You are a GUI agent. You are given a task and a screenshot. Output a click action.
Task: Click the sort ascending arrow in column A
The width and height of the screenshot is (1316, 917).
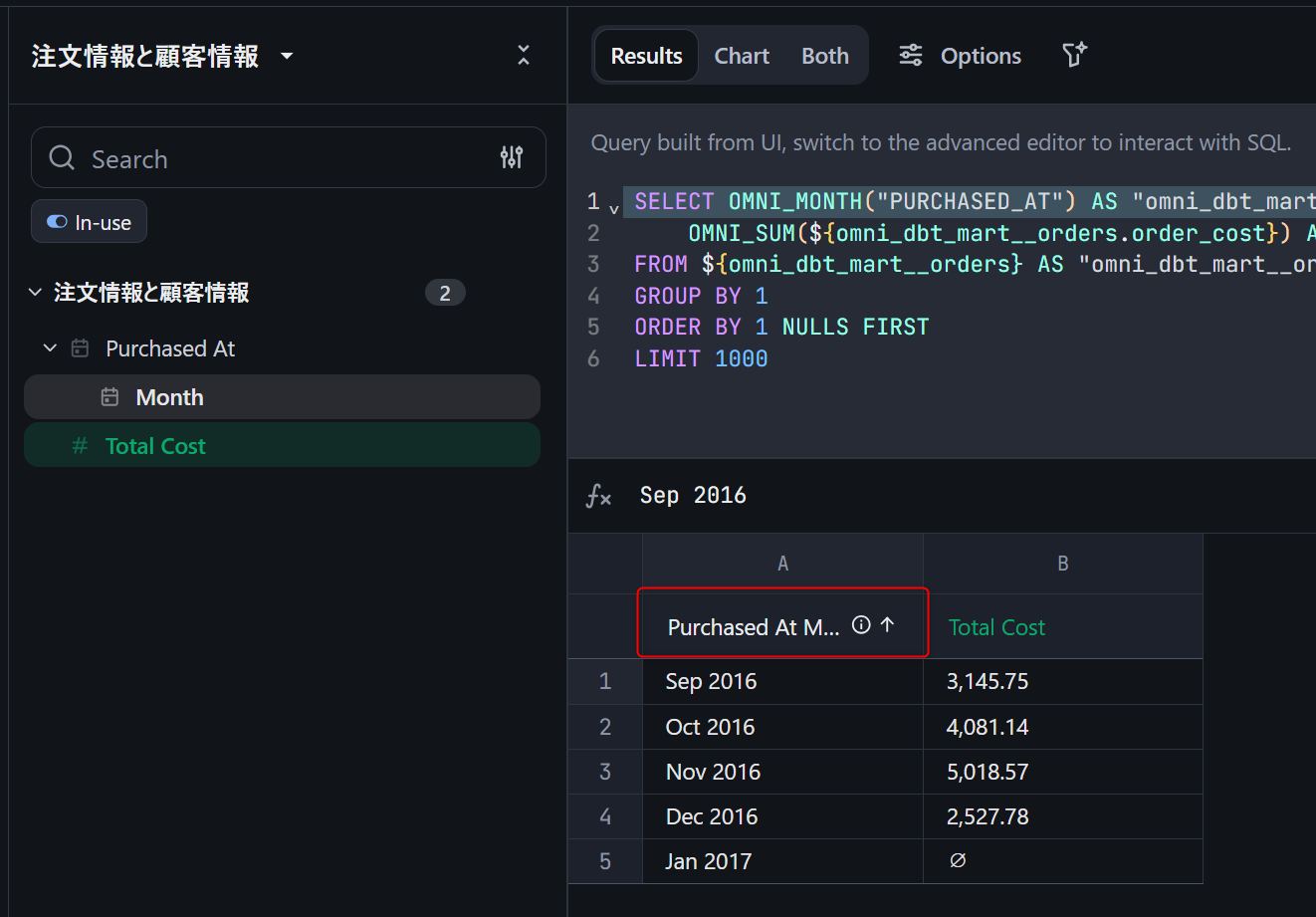click(x=888, y=625)
